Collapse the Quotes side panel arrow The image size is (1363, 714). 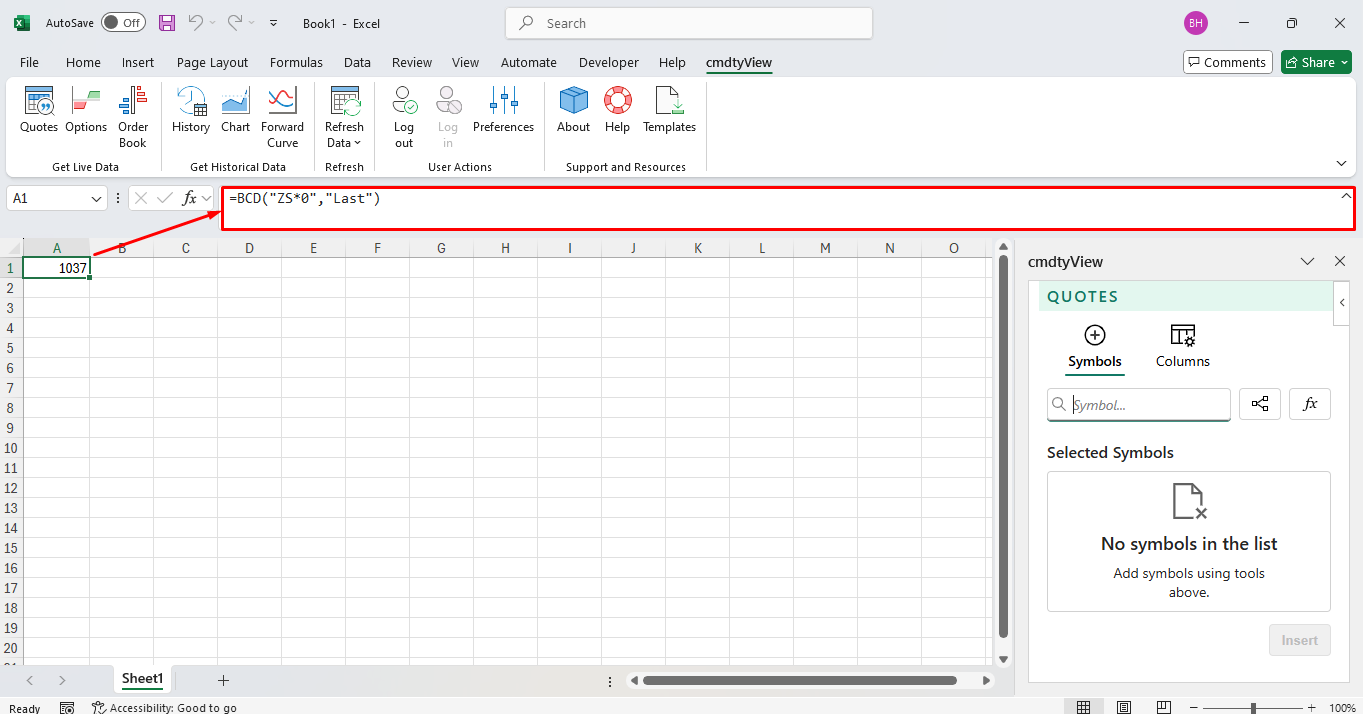click(1341, 303)
